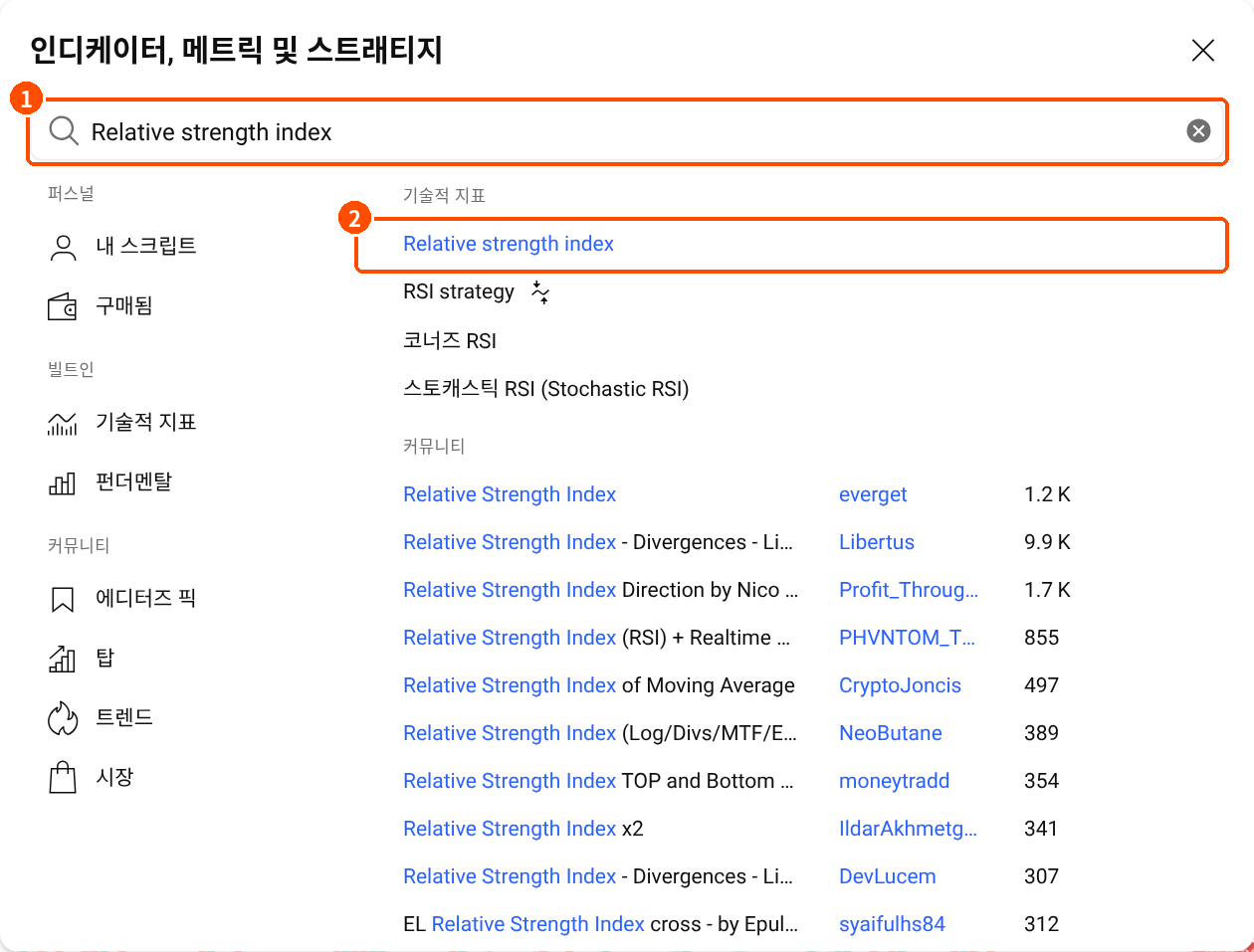This screenshot has height=952, width=1254.
Task: Open author DevLucem profile
Action: click(888, 876)
